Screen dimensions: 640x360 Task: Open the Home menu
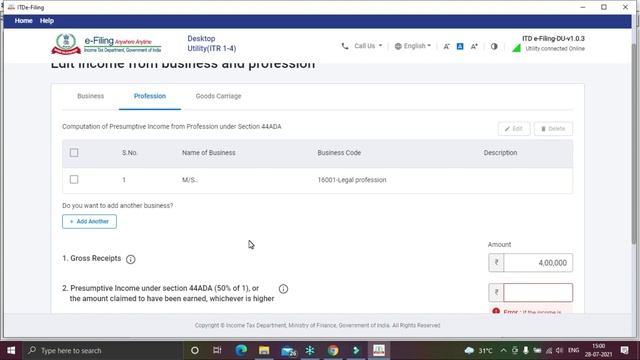click(x=23, y=20)
